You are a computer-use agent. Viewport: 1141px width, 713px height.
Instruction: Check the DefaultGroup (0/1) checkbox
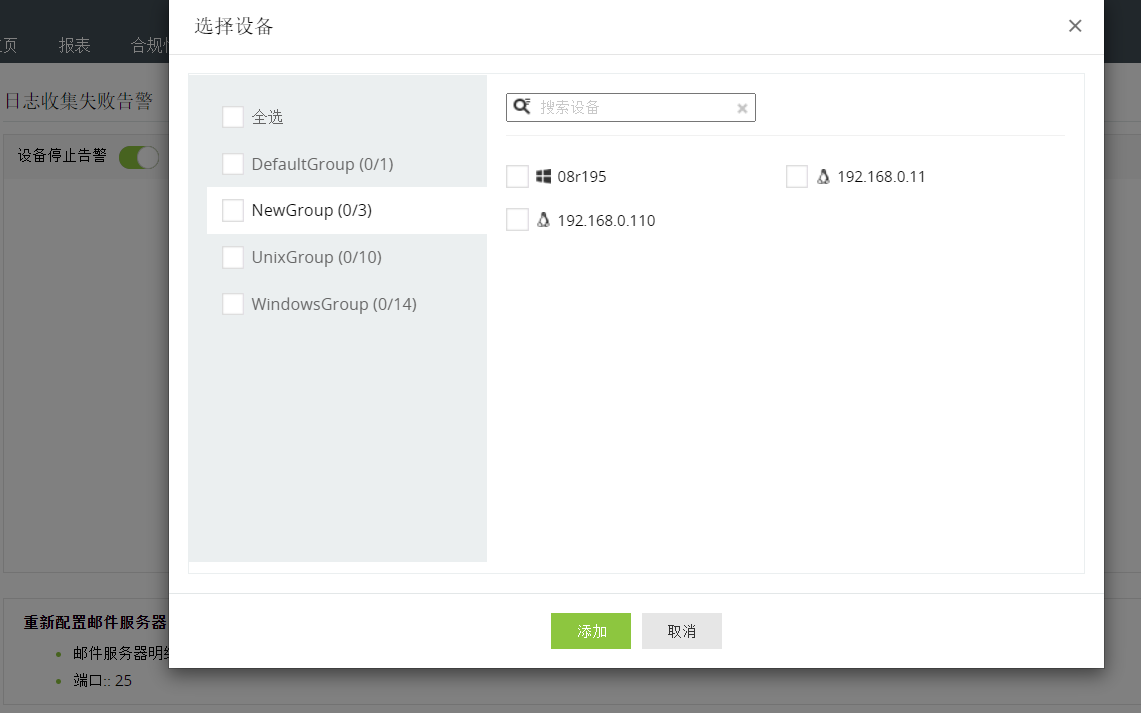click(x=233, y=164)
